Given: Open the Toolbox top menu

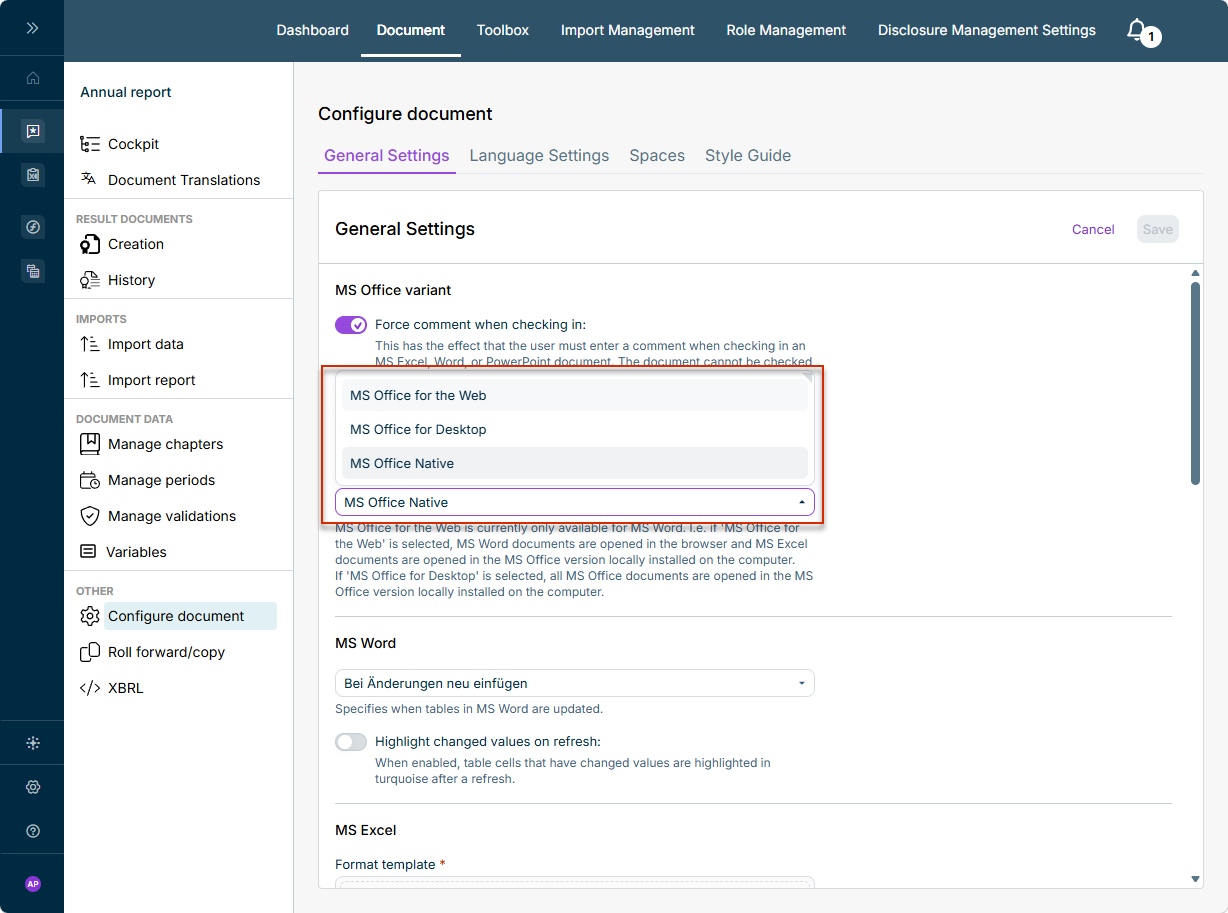Looking at the screenshot, I should click(x=503, y=30).
